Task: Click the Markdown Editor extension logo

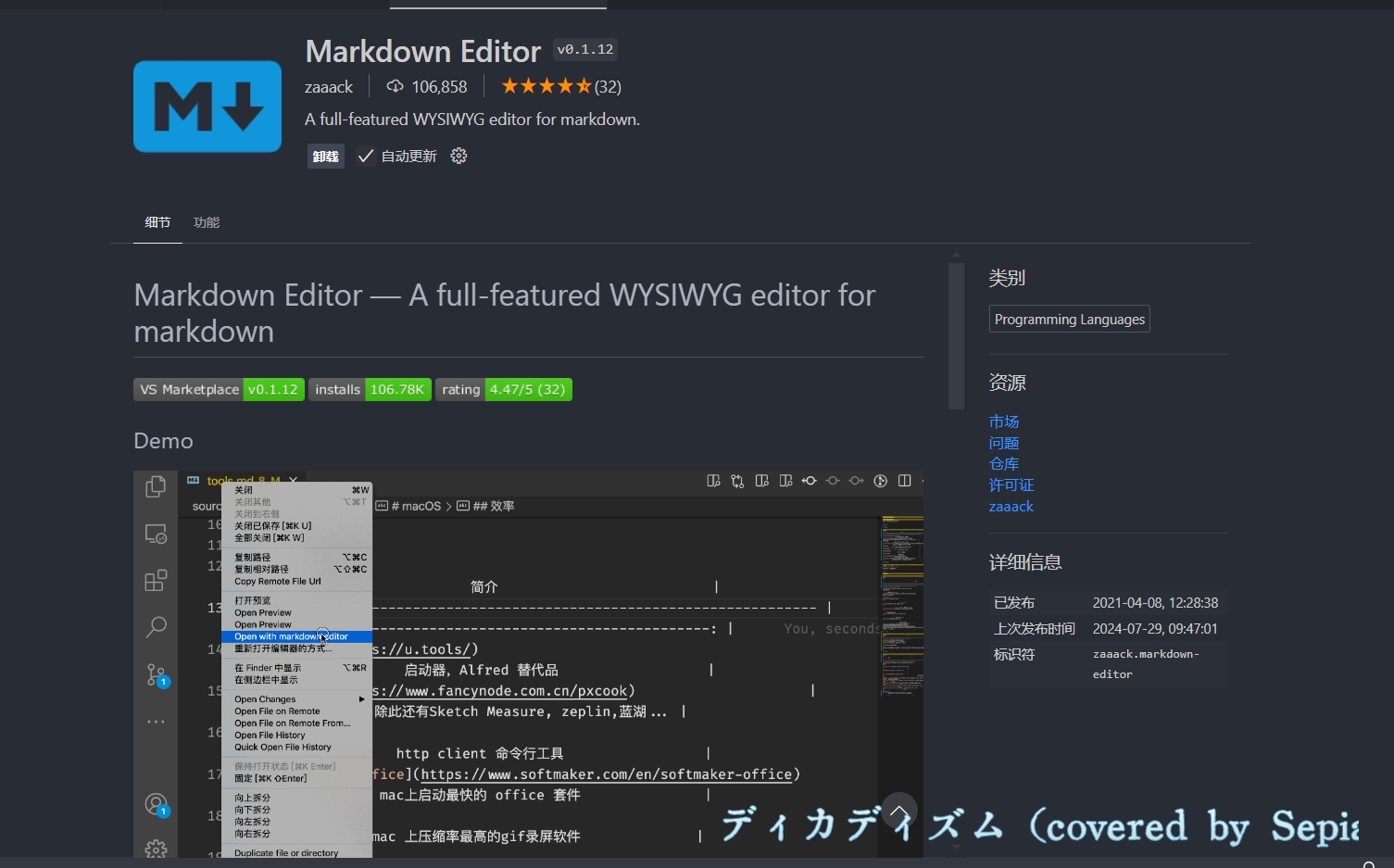Action: [x=207, y=106]
